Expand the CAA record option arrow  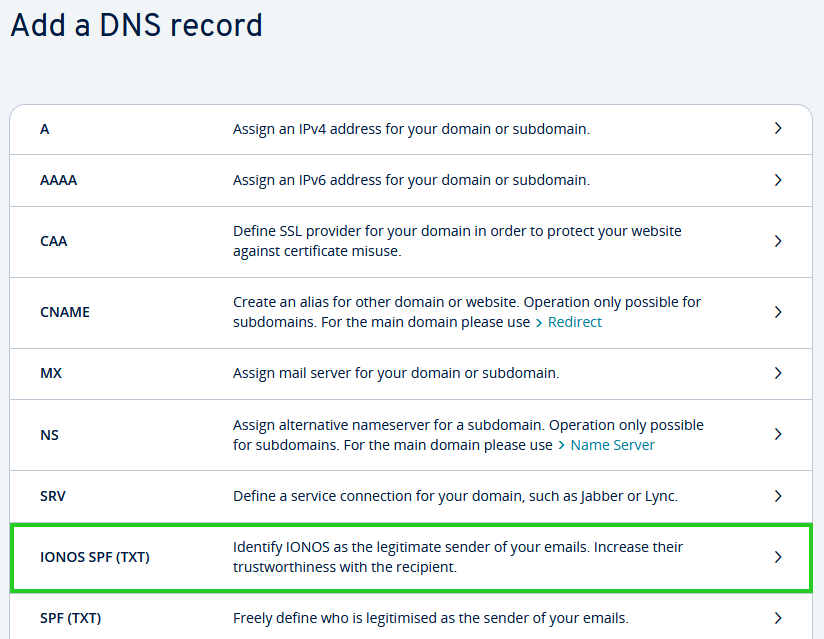(x=778, y=241)
